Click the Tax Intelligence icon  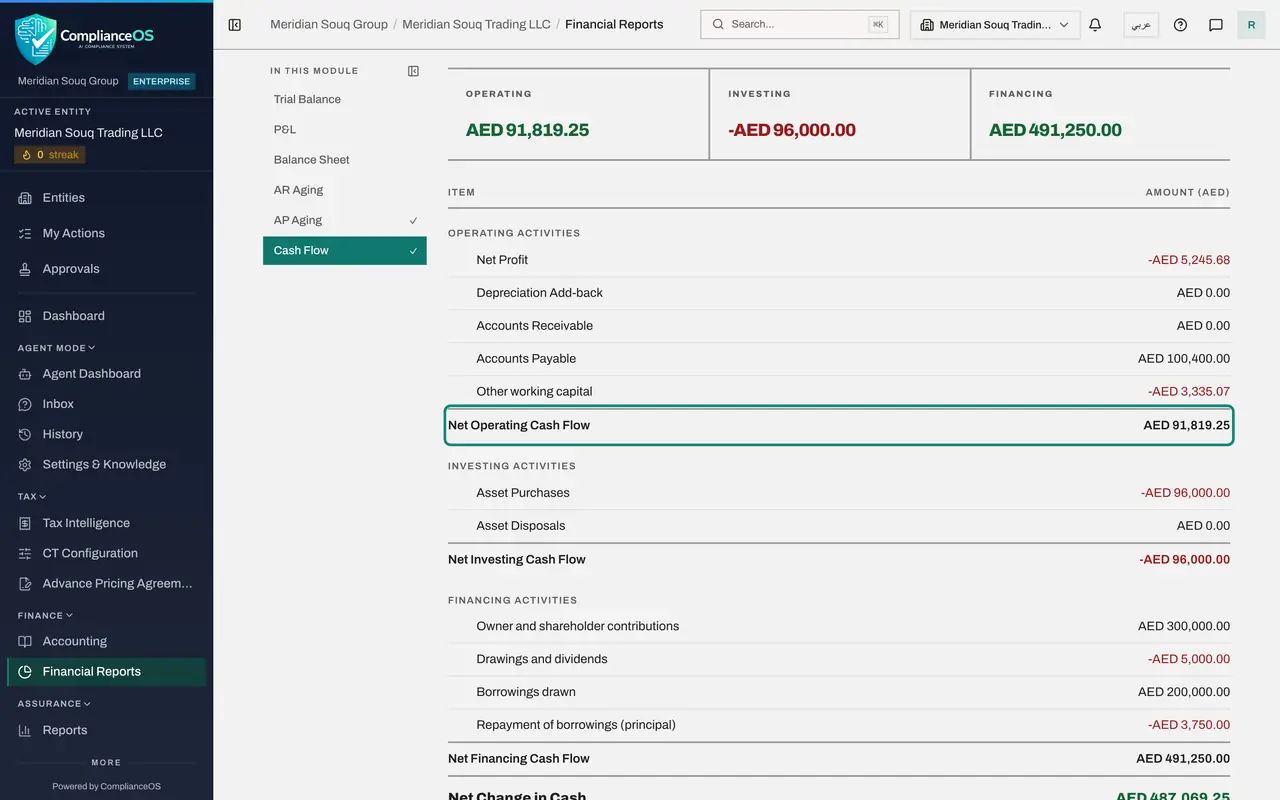[25, 523]
